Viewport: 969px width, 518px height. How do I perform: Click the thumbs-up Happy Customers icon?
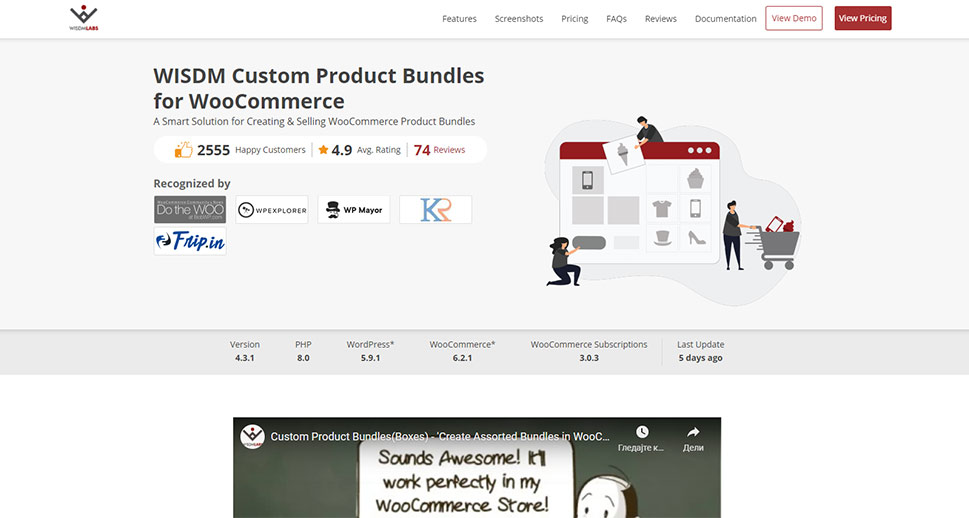click(x=184, y=149)
